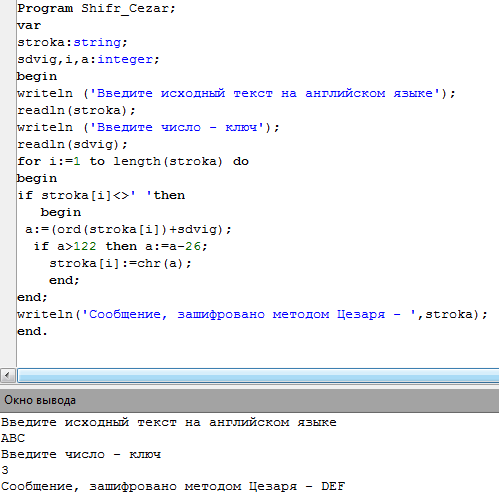Click on 'readln(sdvig);' line
The image size is (499, 499).
pyautogui.click(x=72, y=144)
